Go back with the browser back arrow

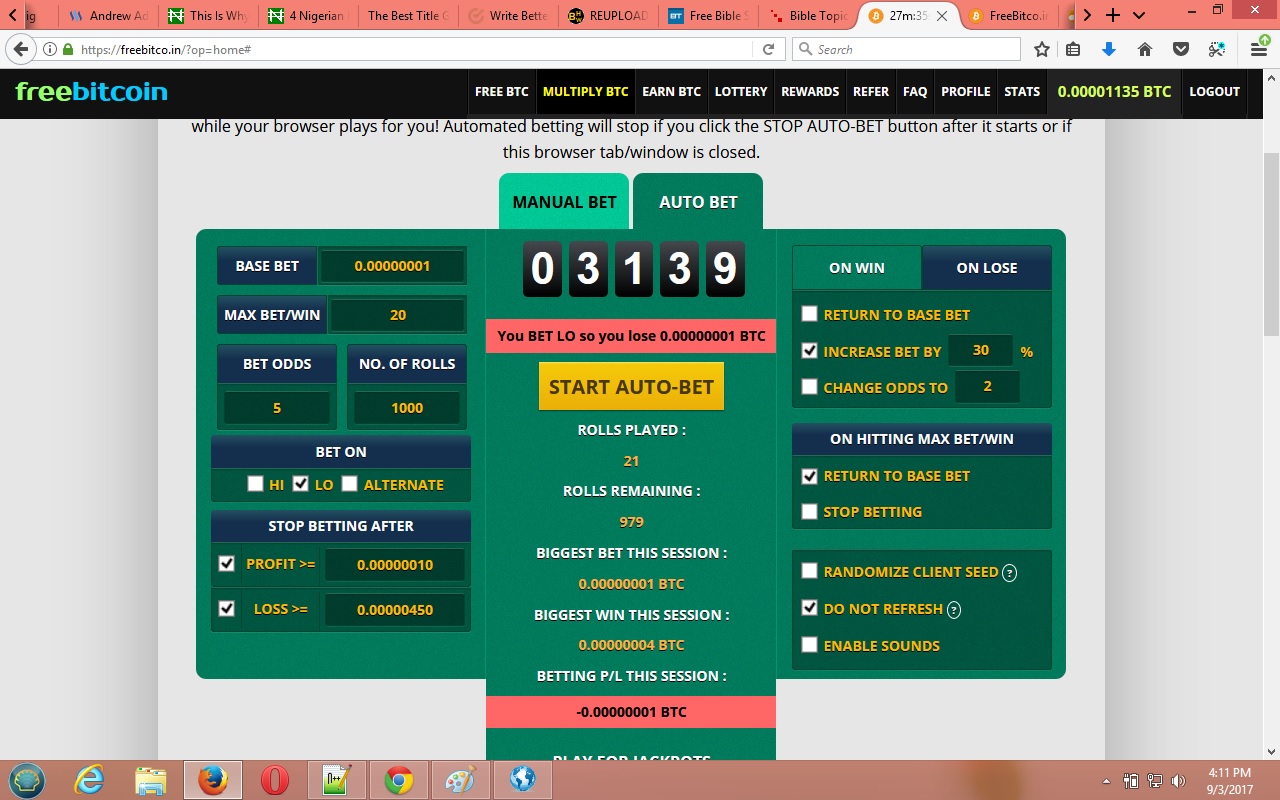tap(21, 49)
